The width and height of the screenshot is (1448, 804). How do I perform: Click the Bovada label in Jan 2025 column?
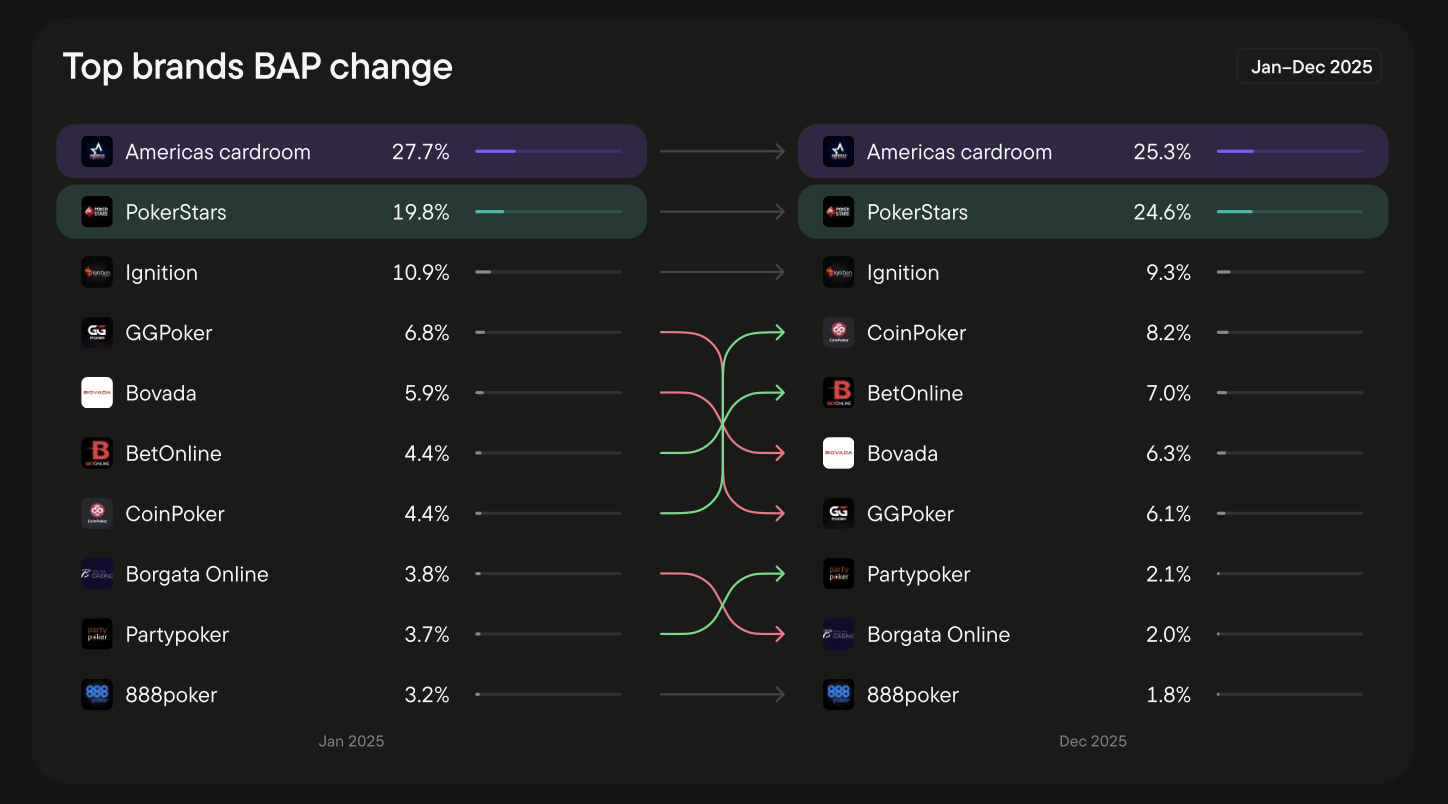[x=161, y=393]
